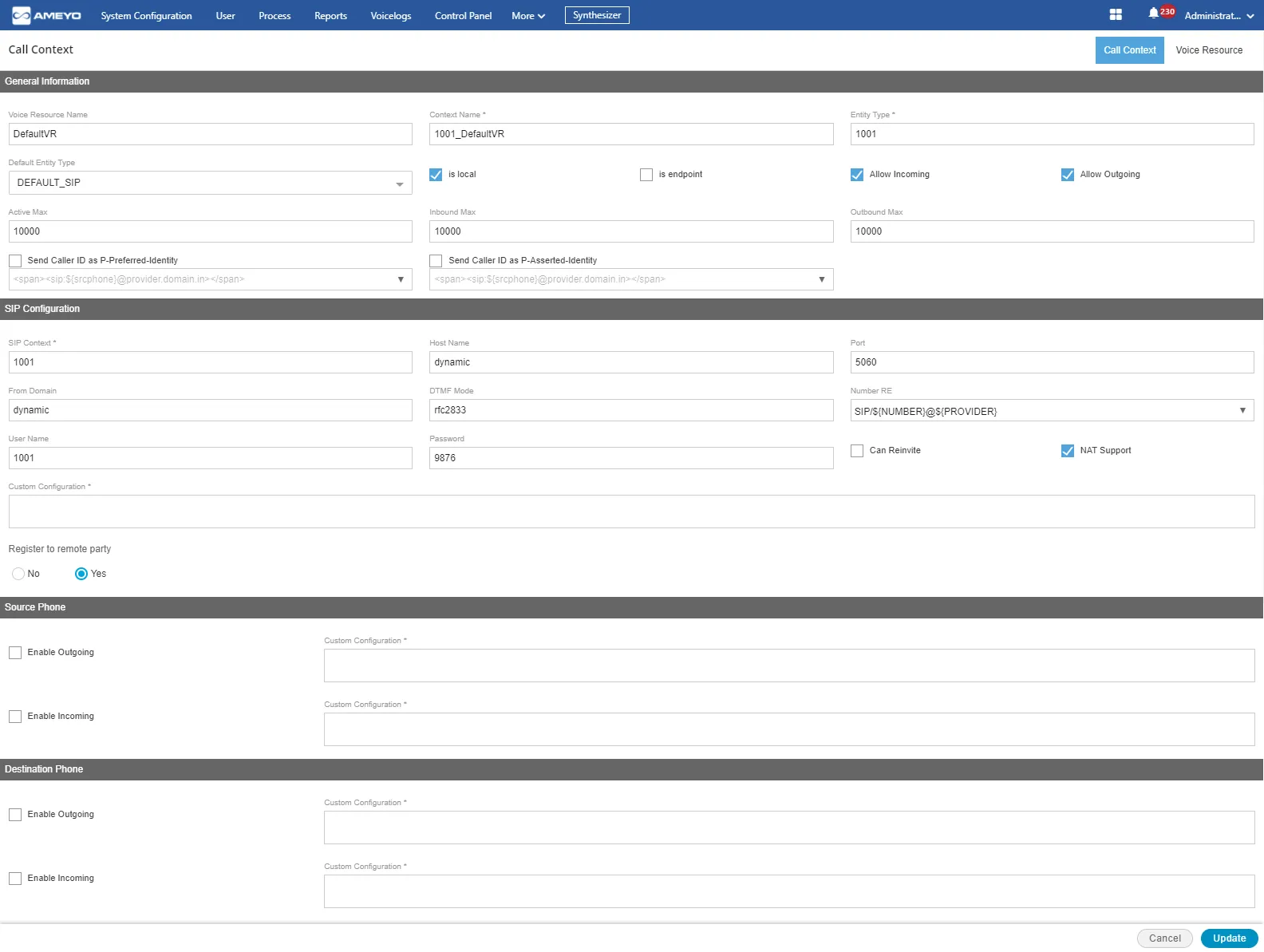Open the System Configuration menu

(146, 16)
